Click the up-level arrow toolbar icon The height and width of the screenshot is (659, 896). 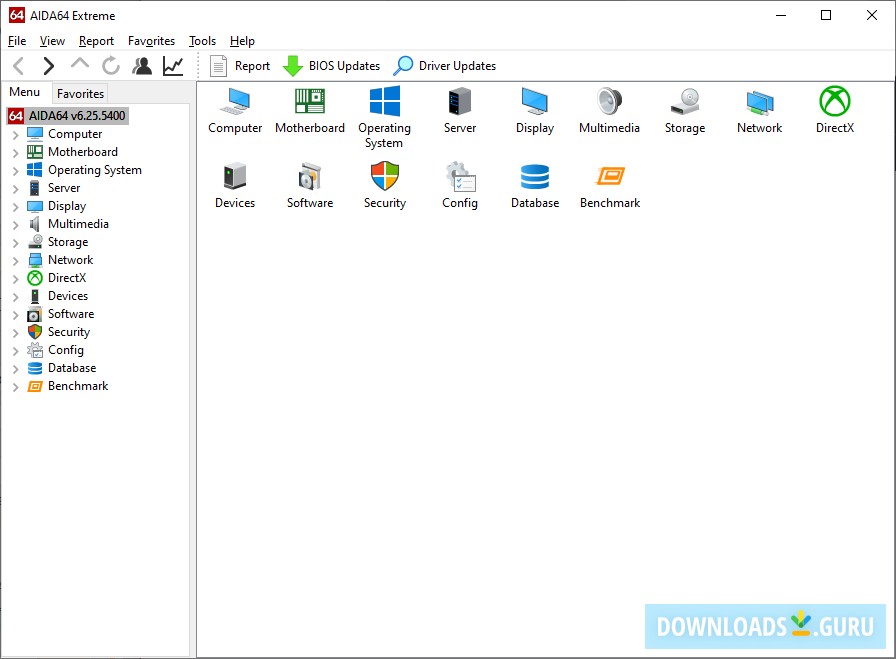pyautogui.click(x=80, y=63)
